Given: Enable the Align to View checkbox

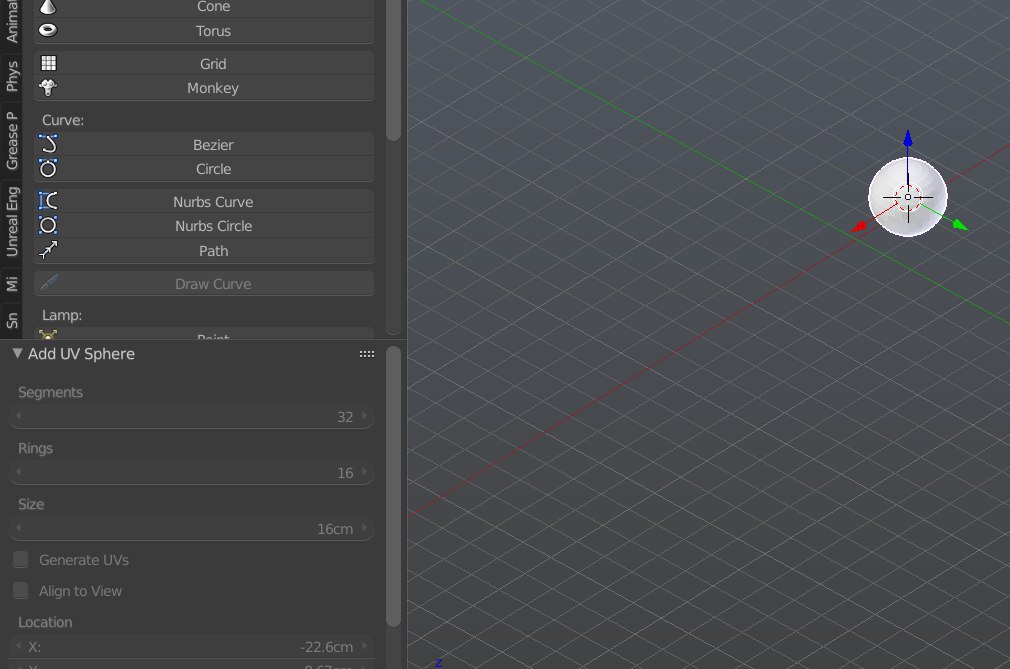Looking at the screenshot, I should 21,590.
